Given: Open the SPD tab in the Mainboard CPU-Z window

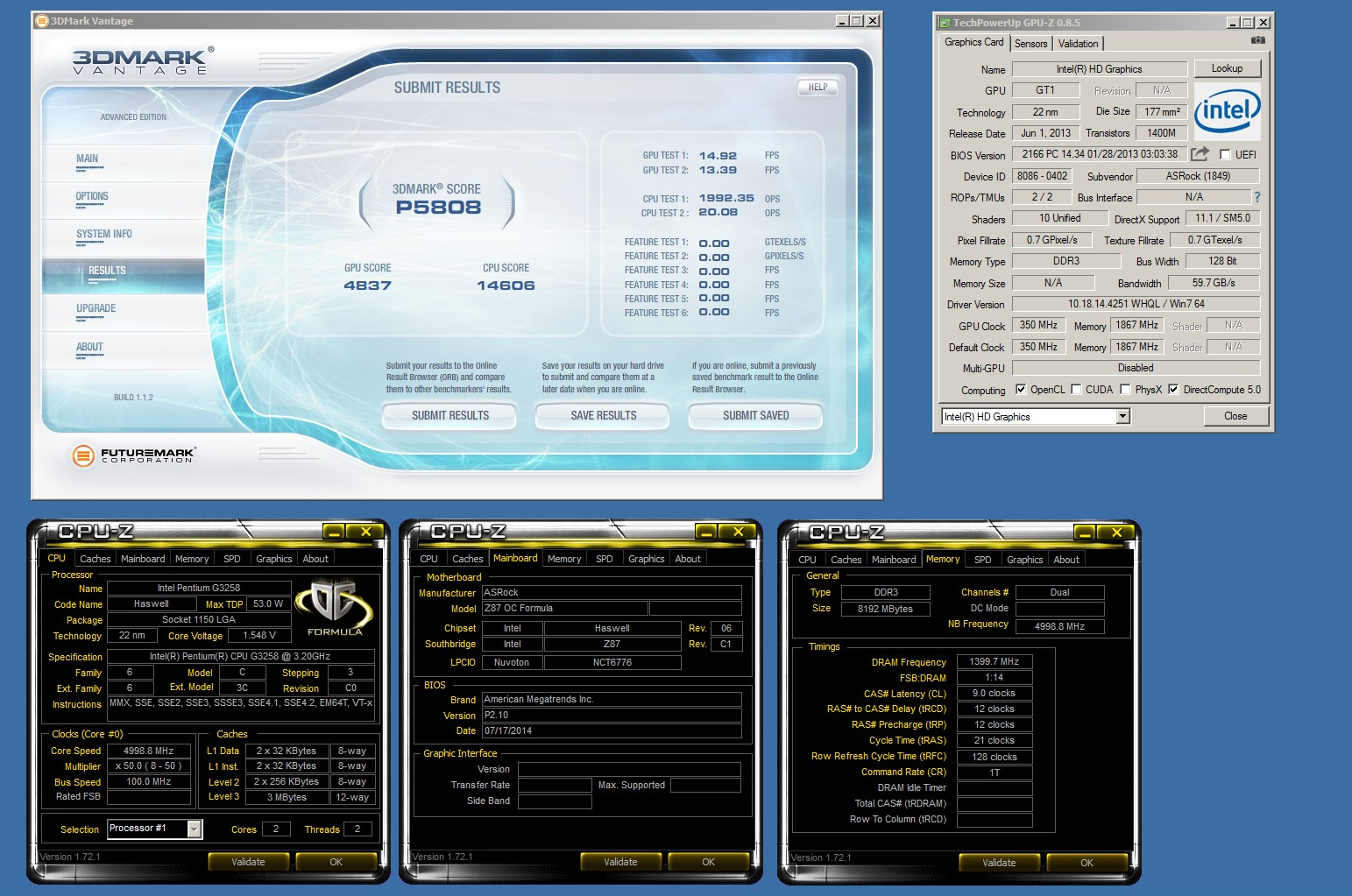Looking at the screenshot, I should coord(605,559).
